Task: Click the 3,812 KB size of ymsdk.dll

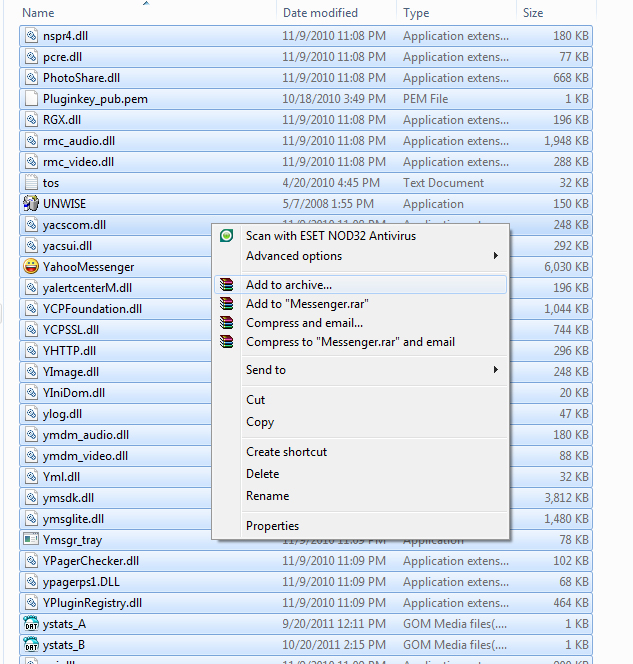Action: [566, 498]
